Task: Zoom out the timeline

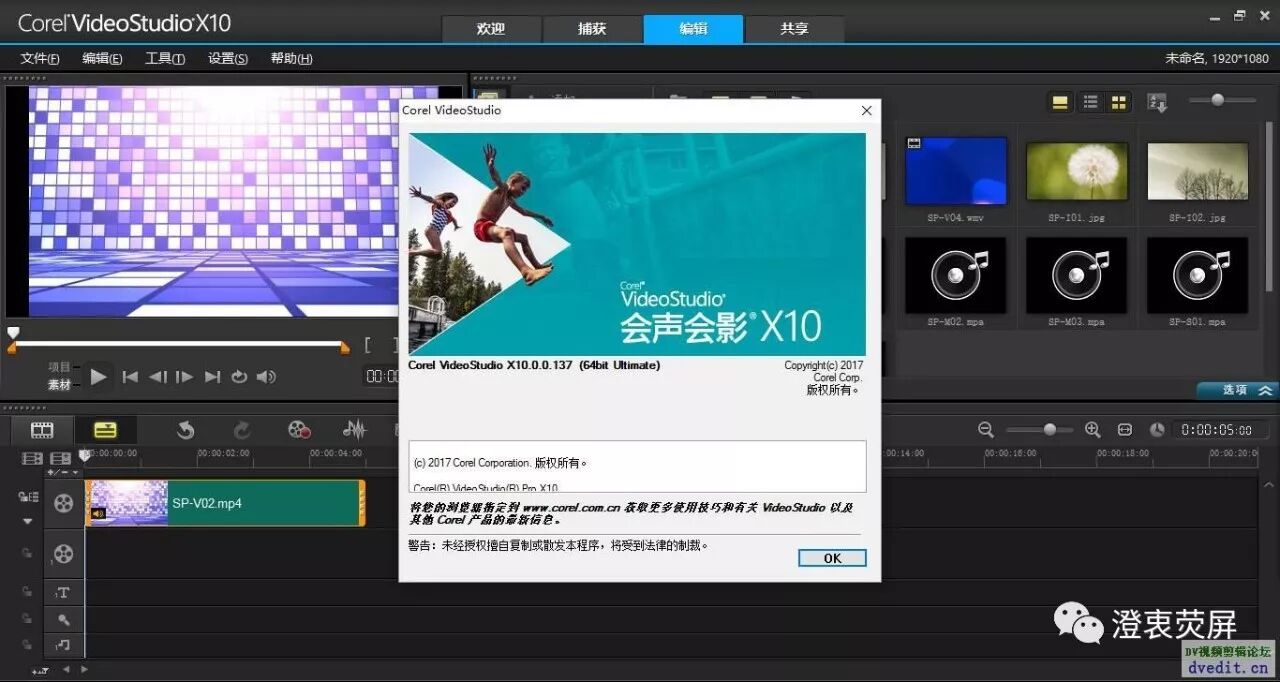Action: [x=986, y=430]
